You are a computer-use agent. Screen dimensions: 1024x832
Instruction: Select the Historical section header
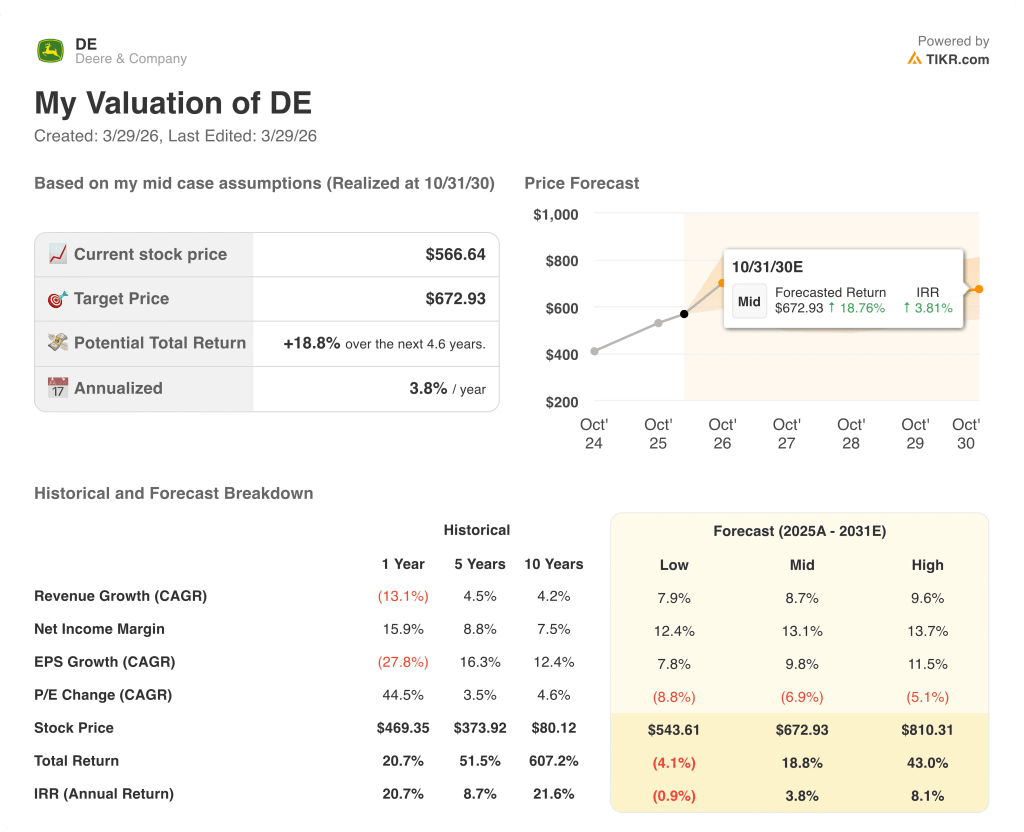[x=477, y=530]
